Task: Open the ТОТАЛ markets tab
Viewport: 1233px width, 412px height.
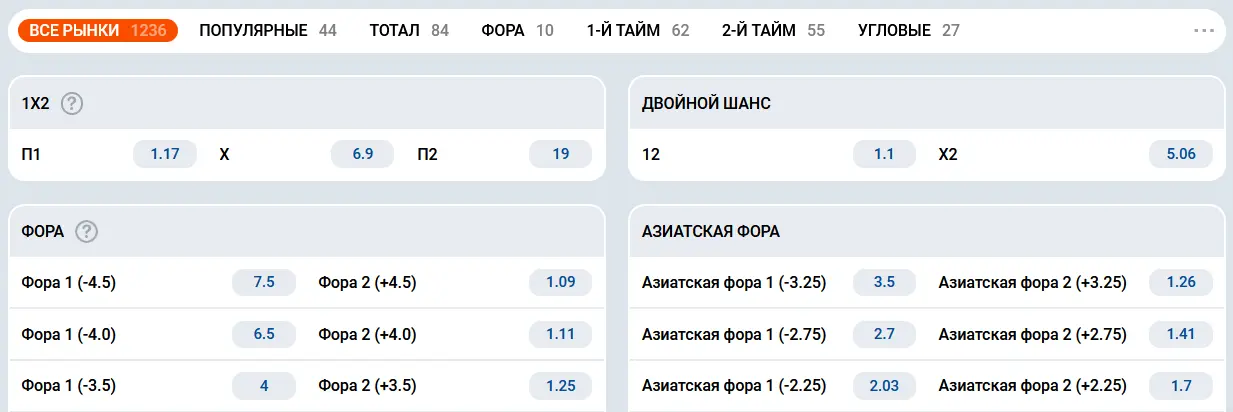Action: [408, 30]
